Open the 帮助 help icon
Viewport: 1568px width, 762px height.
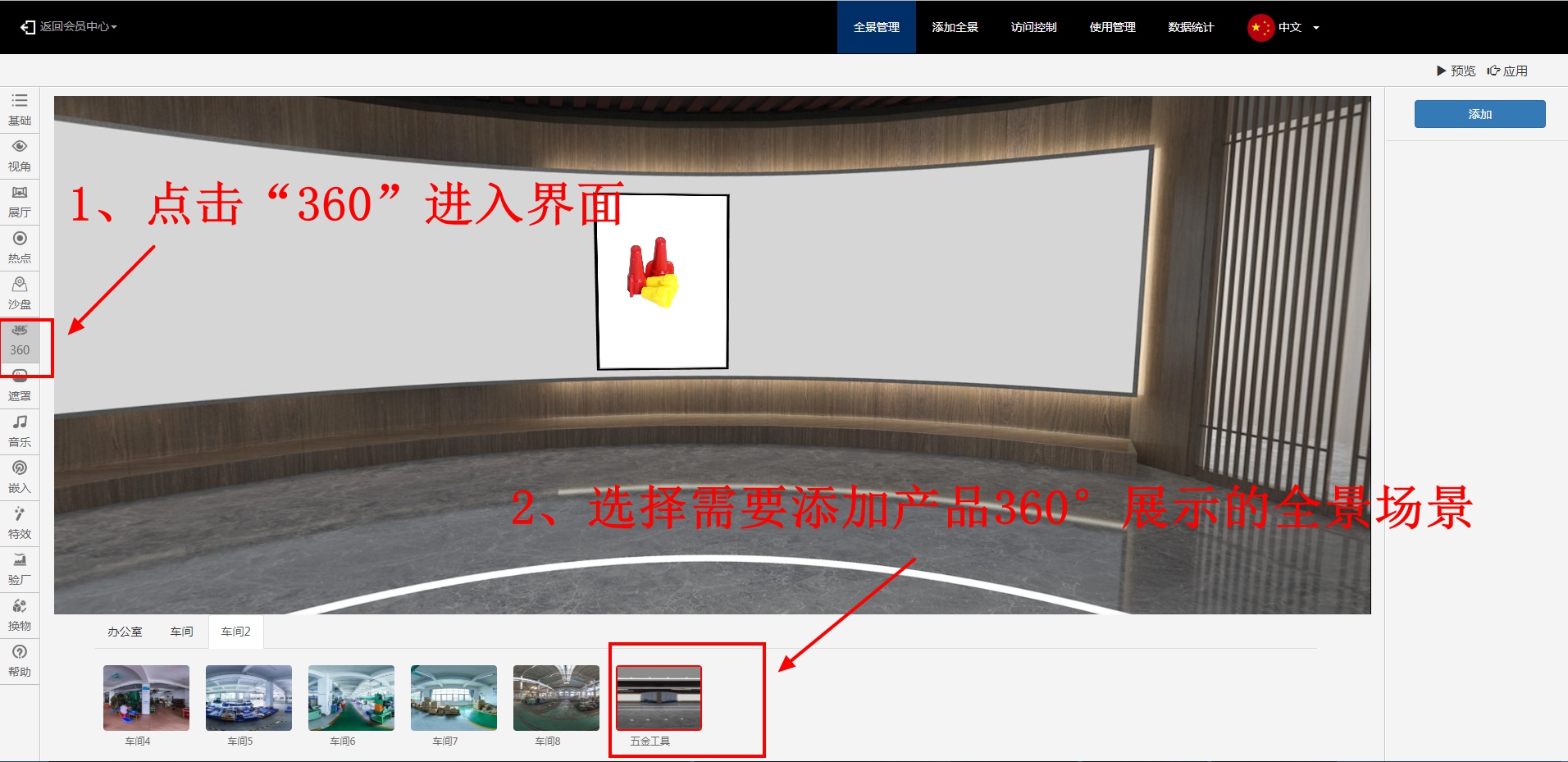[x=20, y=660]
